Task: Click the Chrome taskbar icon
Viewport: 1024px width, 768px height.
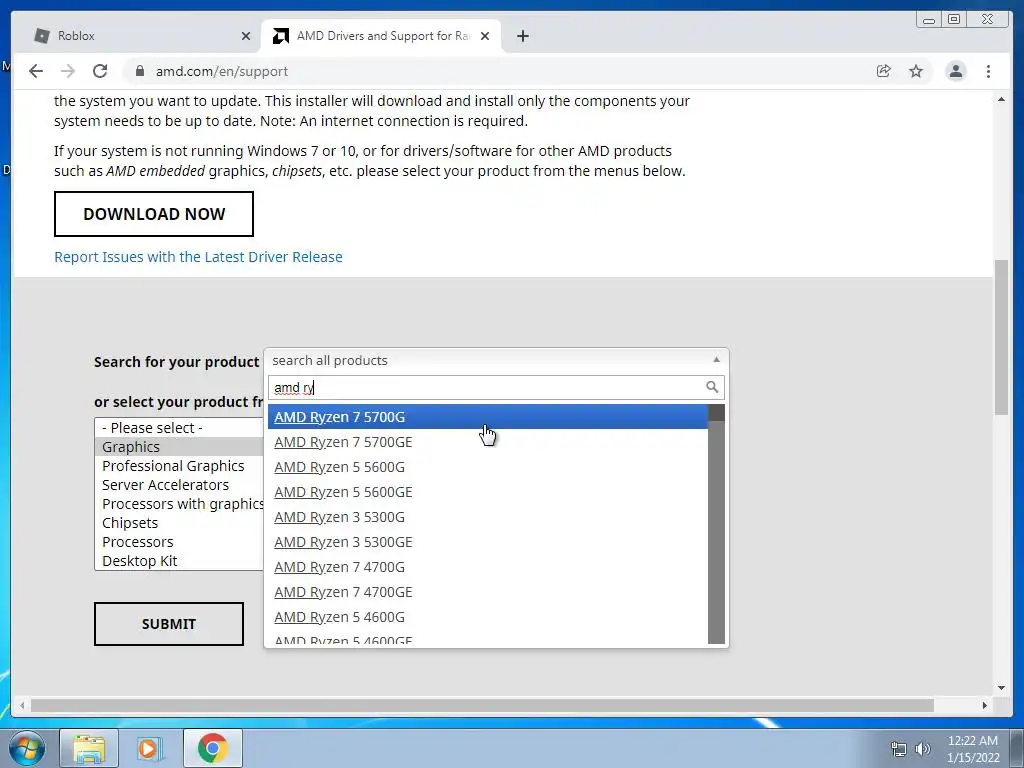Action: point(213,748)
